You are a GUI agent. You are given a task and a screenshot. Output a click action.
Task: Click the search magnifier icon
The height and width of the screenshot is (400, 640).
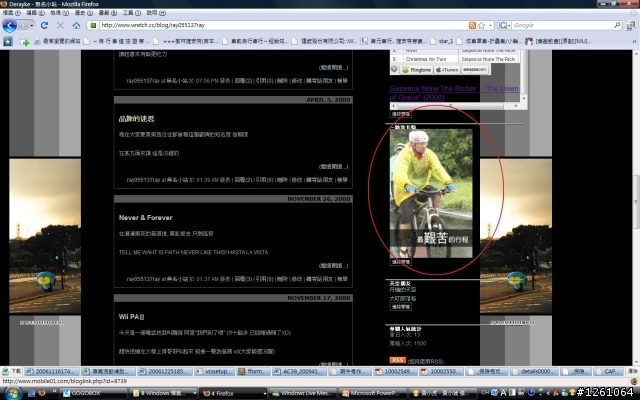617,25
